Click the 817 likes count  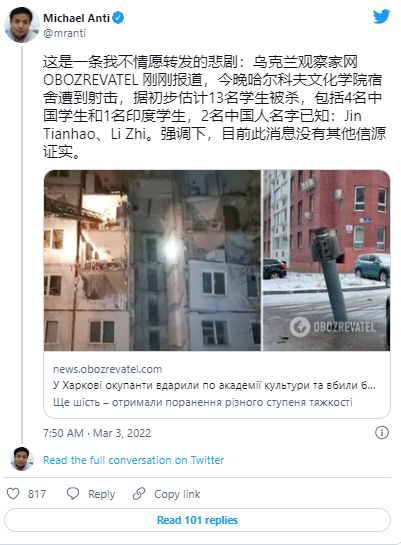[x=37, y=494]
